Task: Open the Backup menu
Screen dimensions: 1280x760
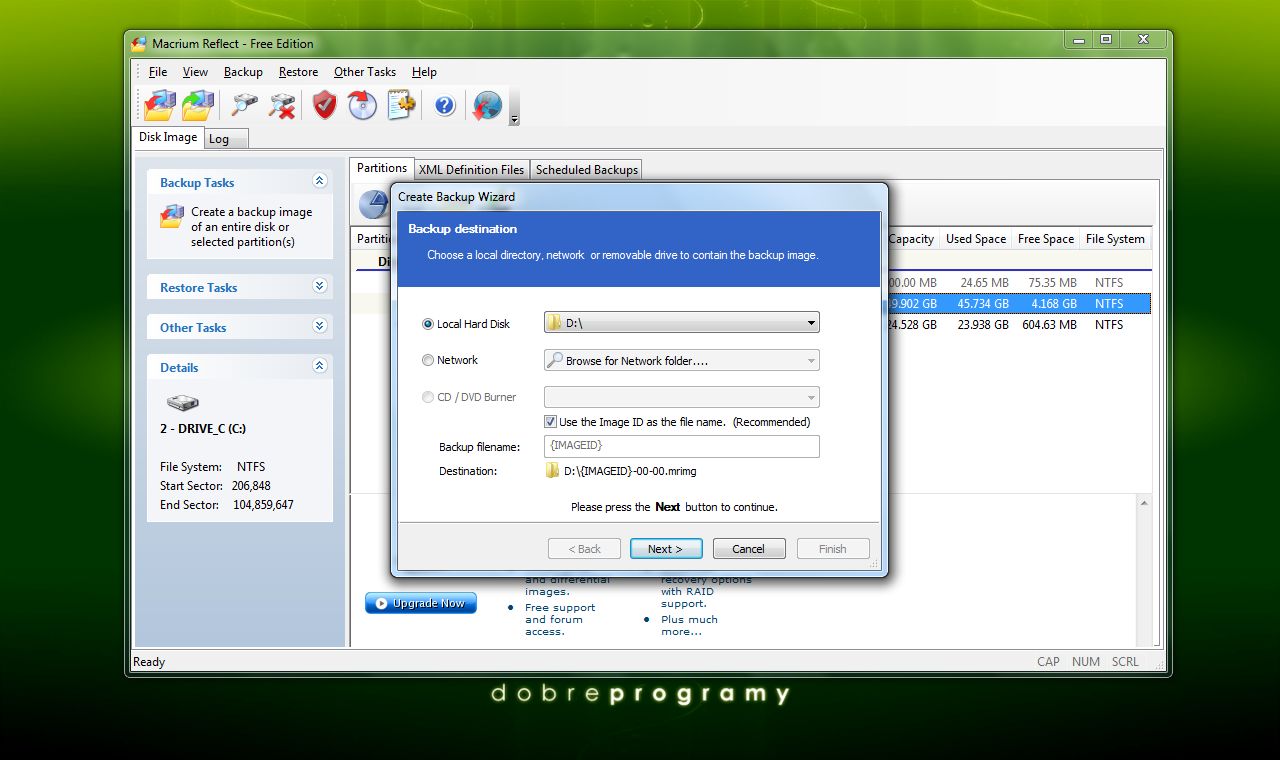Action: click(243, 72)
